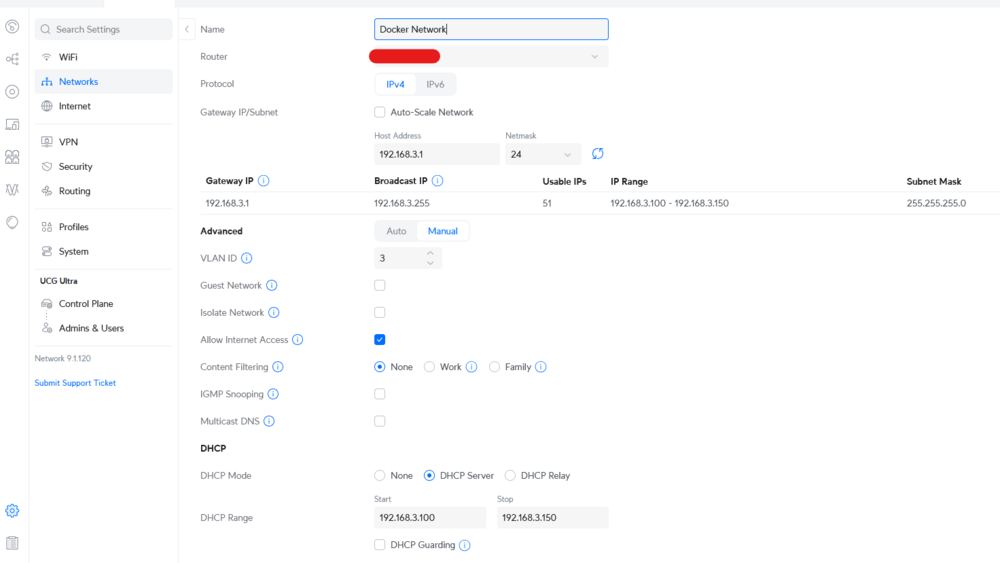Viewport: 1000px width, 563px height.
Task: Click the info icon next to VLAN ID
Action: tap(247, 258)
